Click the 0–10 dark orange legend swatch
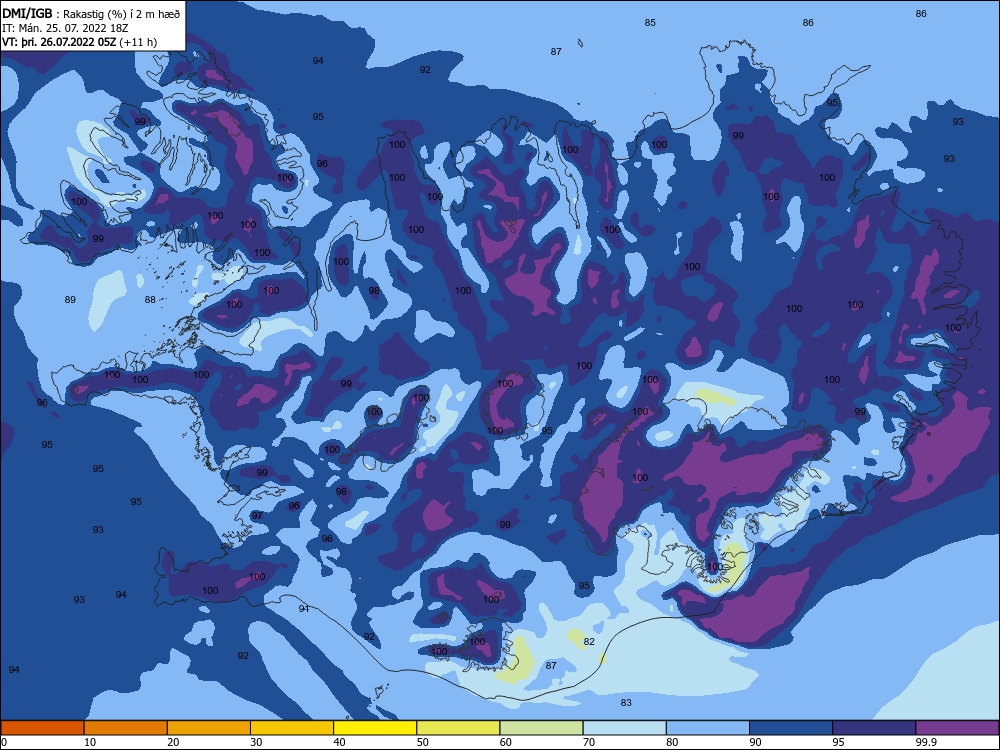1000x750 pixels. (x=42, y=728)
